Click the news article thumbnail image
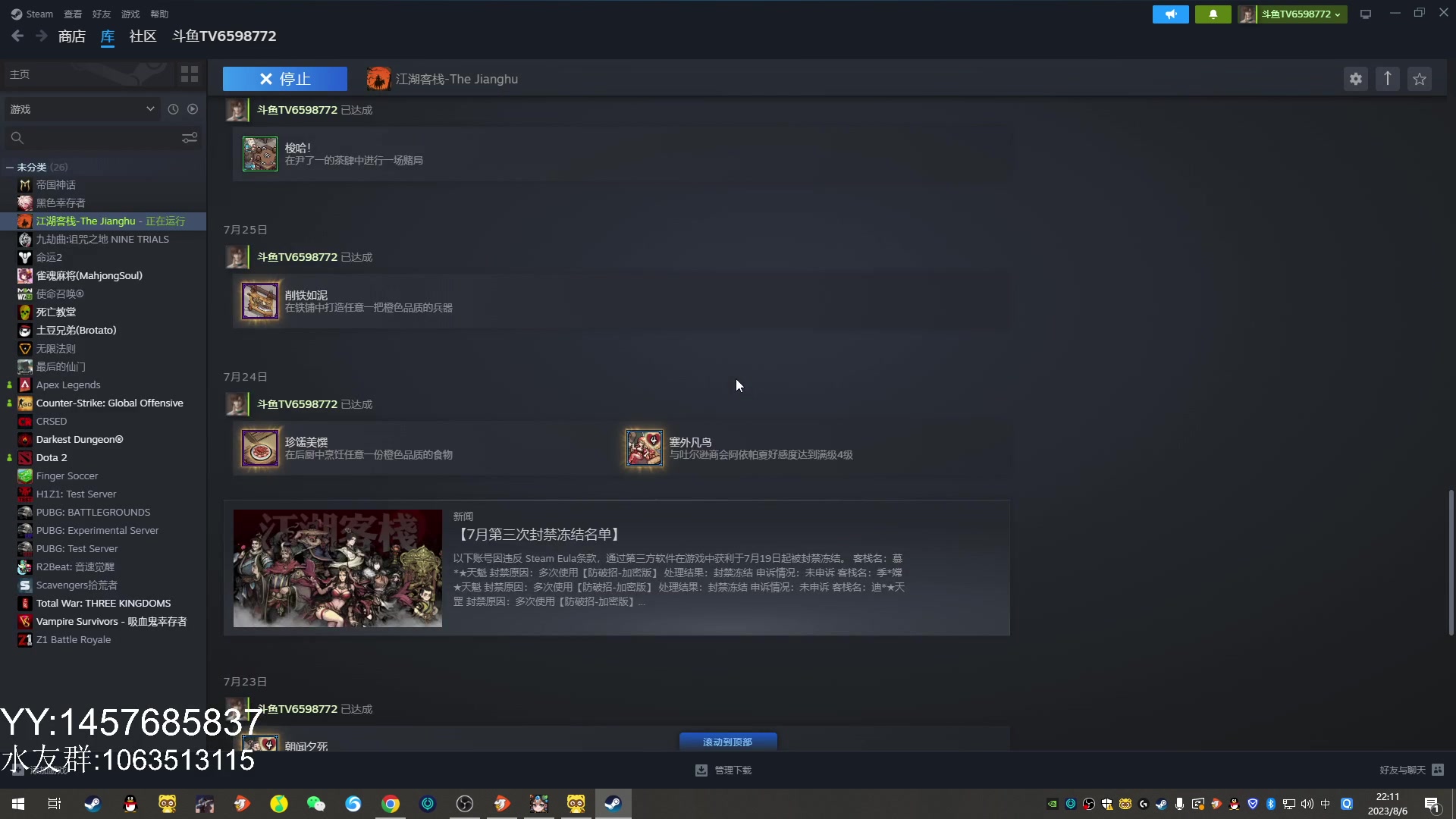 coord(337,568)
